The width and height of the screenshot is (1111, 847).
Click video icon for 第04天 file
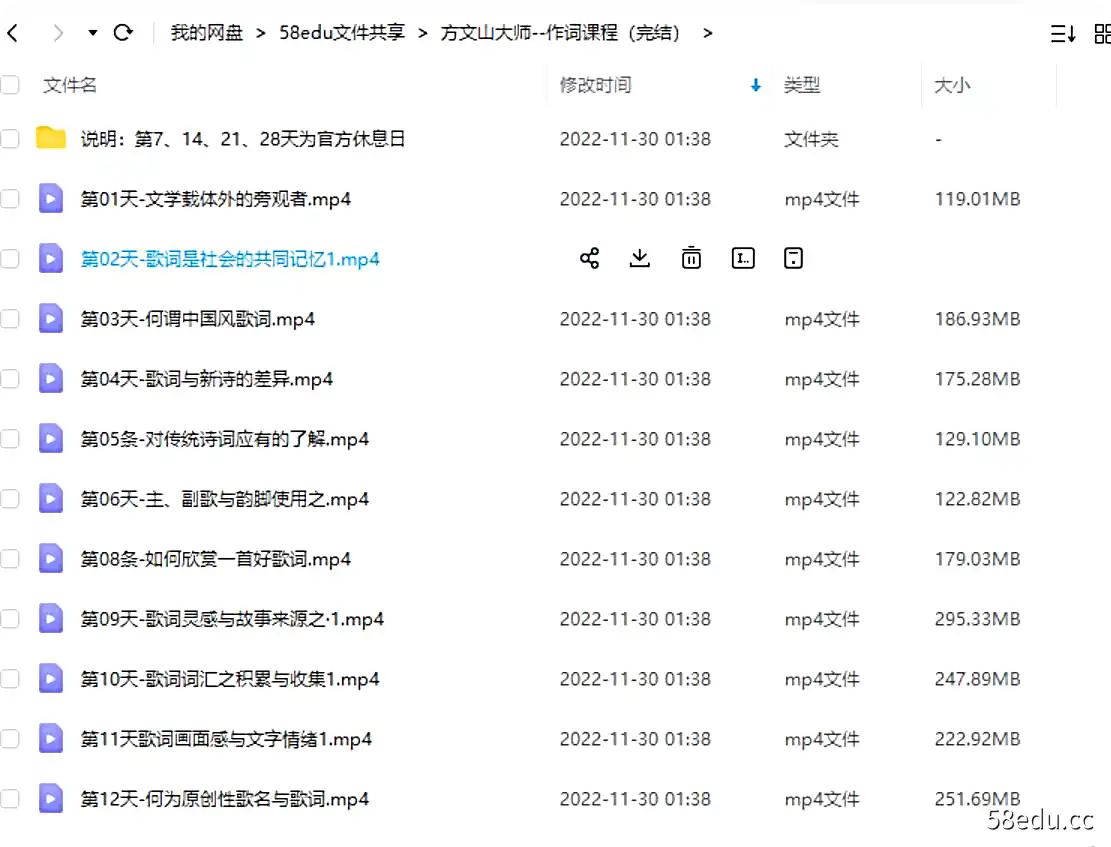click(50, 378)
